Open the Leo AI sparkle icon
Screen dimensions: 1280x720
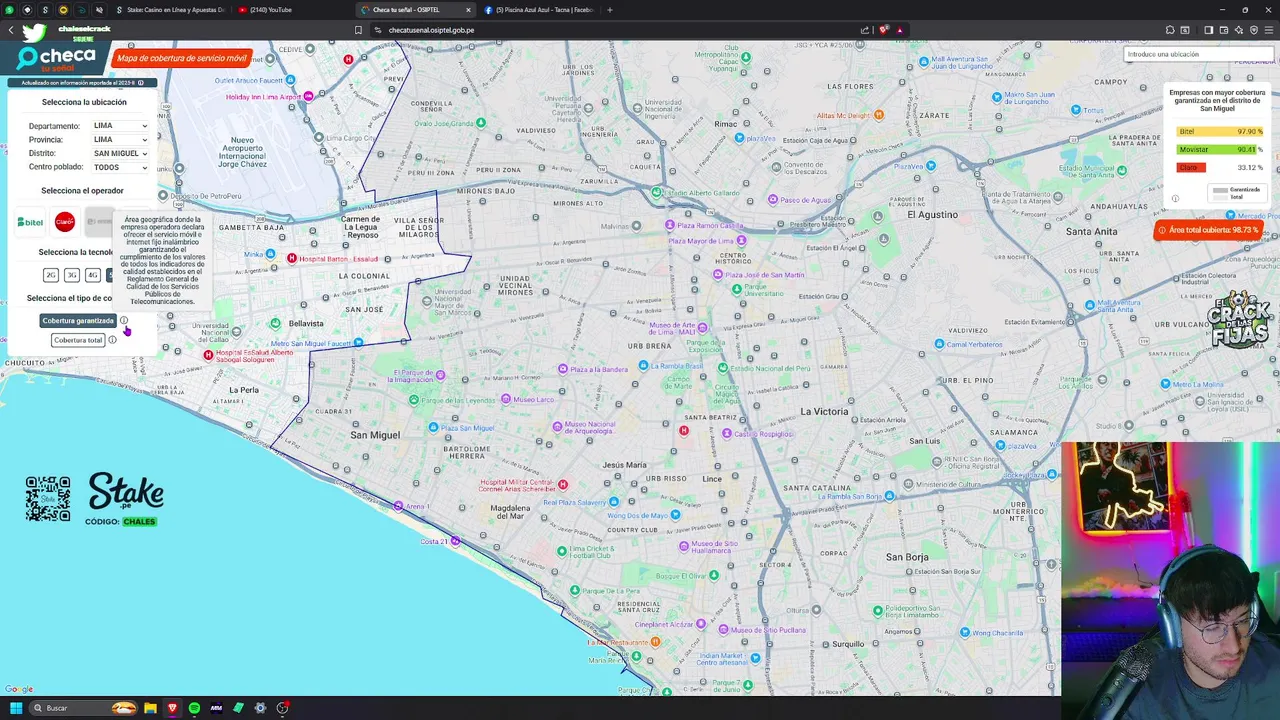pyautogui.click(x=1238, y=30)
